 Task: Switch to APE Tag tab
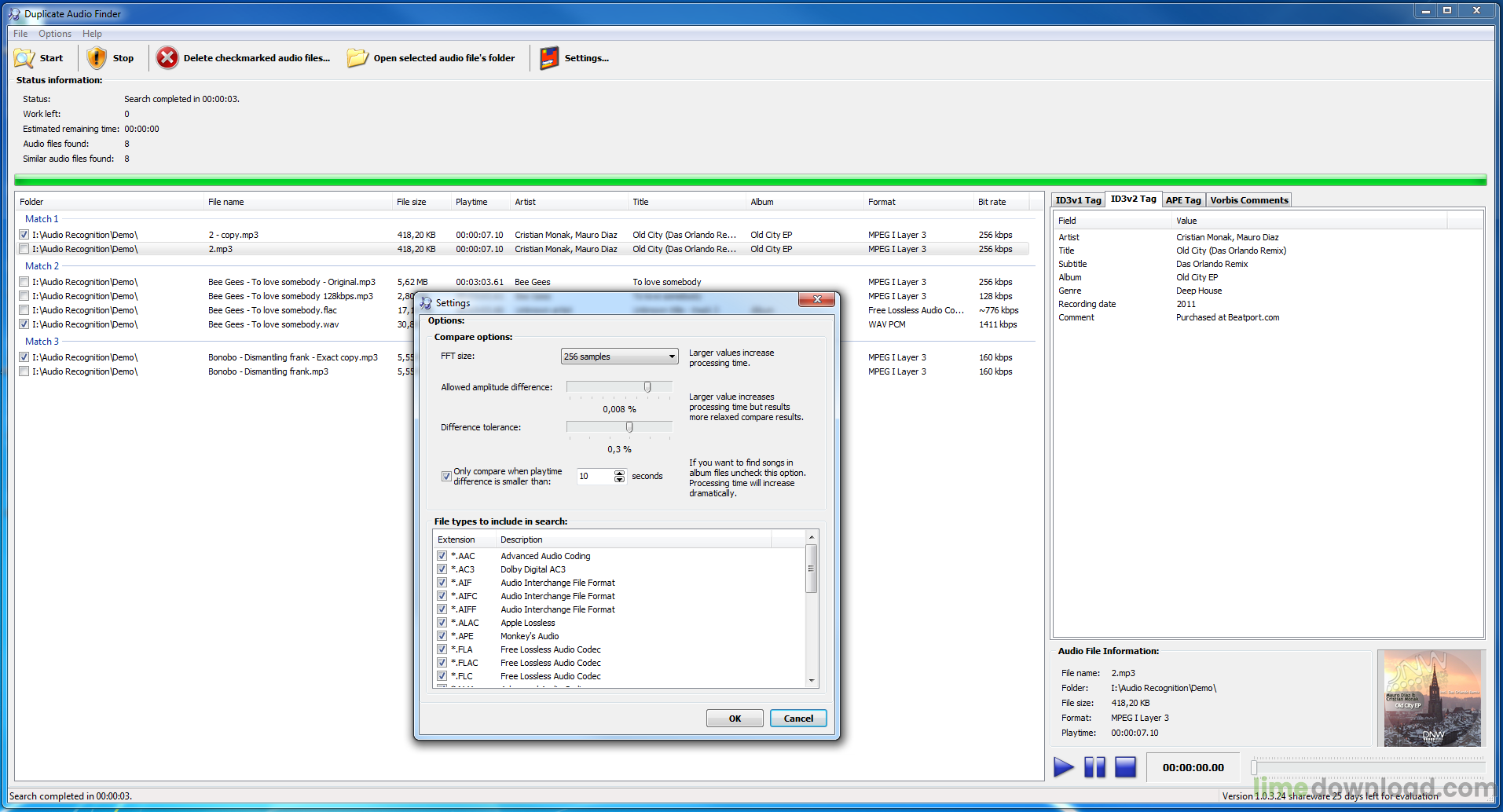(x=1183, y=200)
